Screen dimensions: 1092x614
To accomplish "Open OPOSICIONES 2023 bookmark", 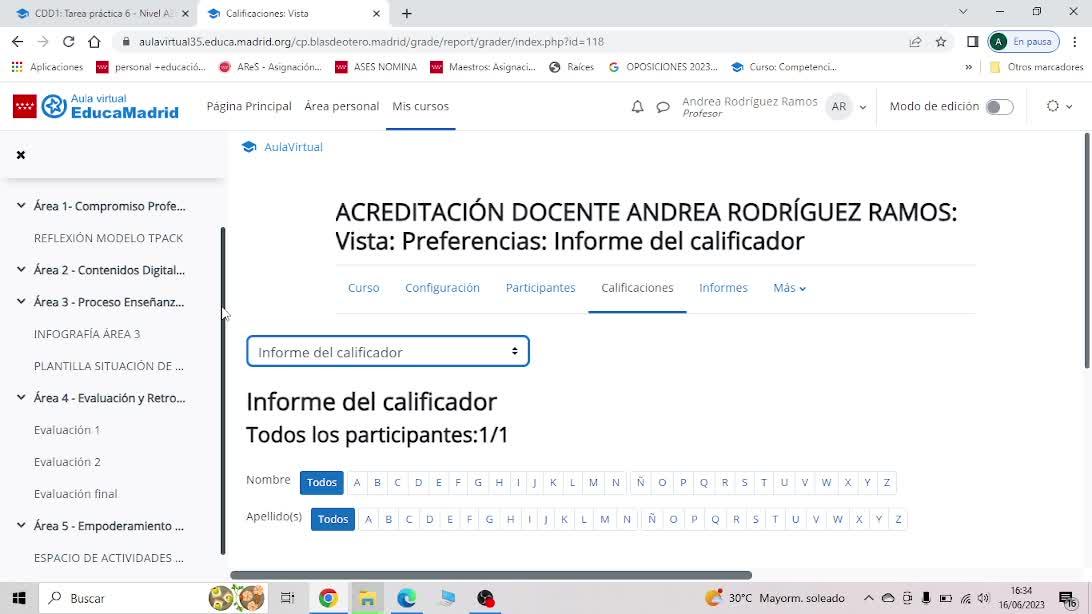I will coord(663,67).
